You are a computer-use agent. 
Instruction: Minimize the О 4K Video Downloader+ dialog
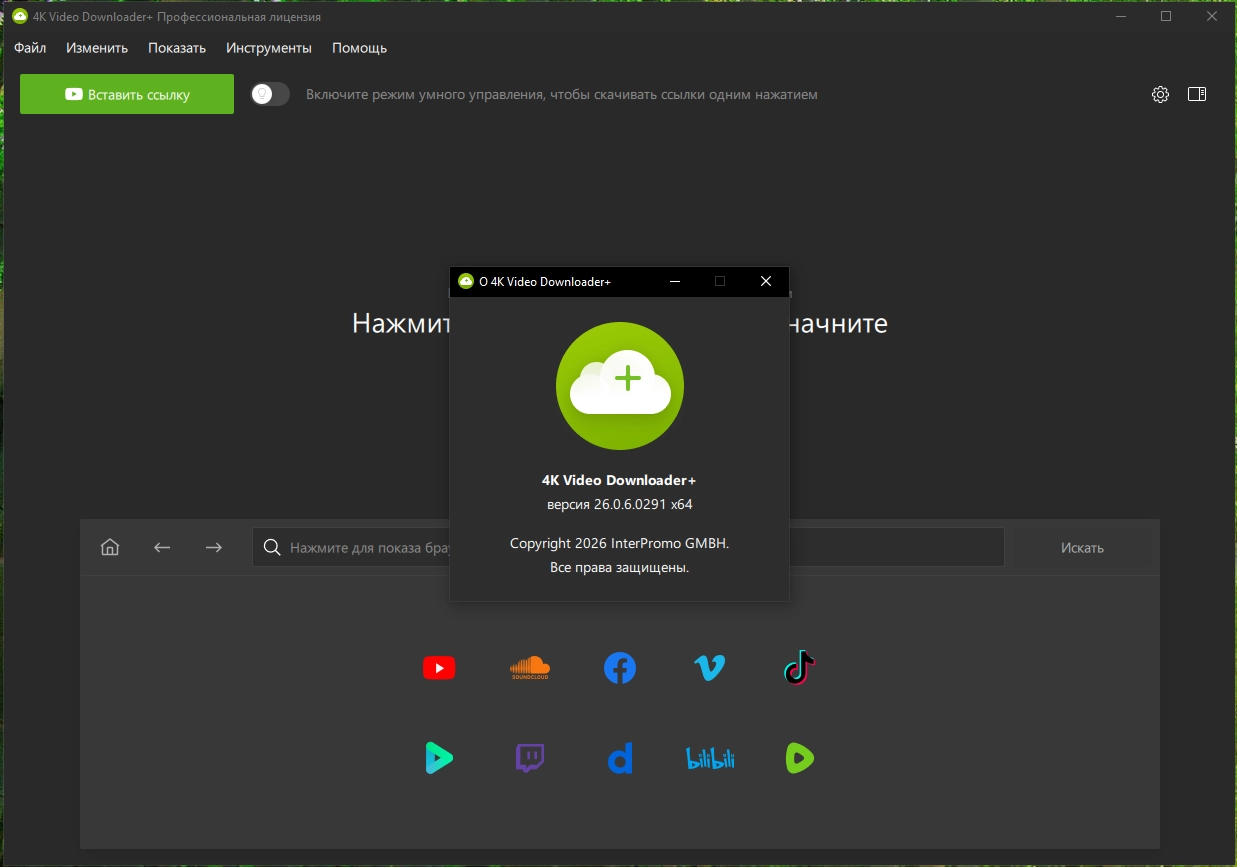click(x=675, y=281)
